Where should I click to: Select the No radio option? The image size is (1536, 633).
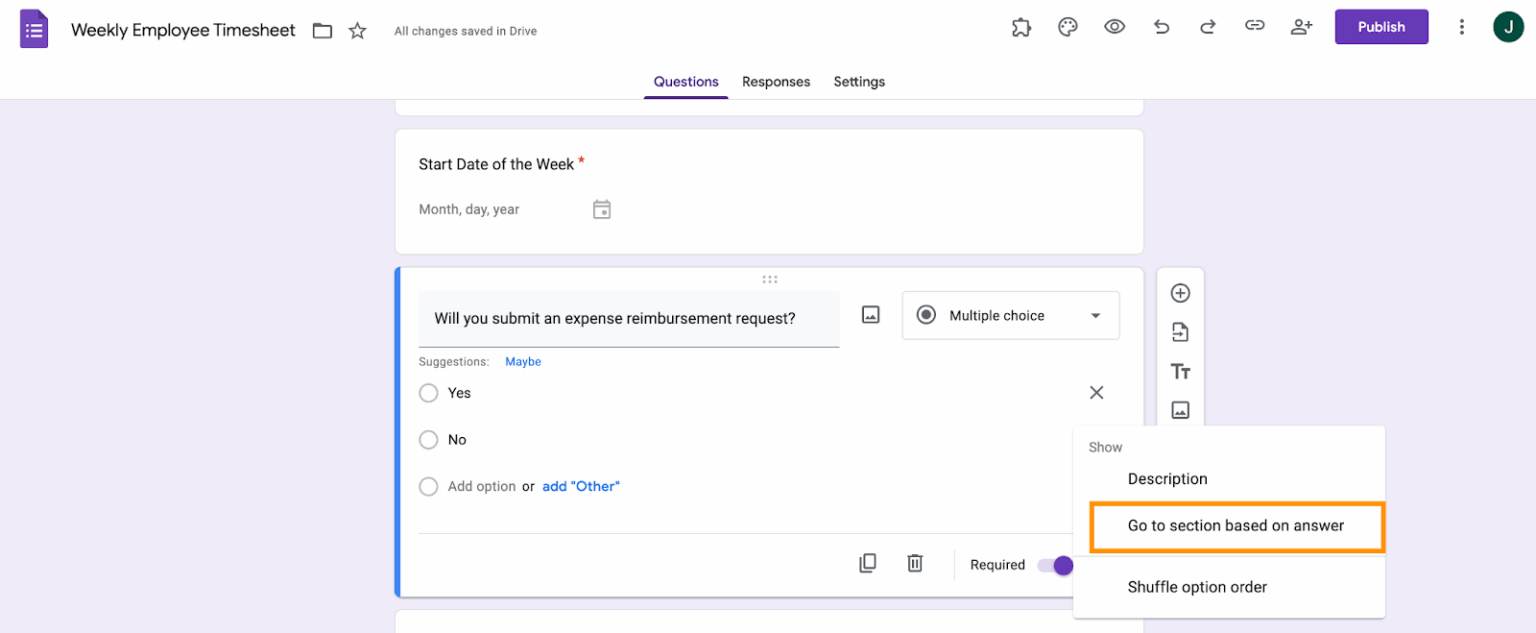[x=428, y=440]
